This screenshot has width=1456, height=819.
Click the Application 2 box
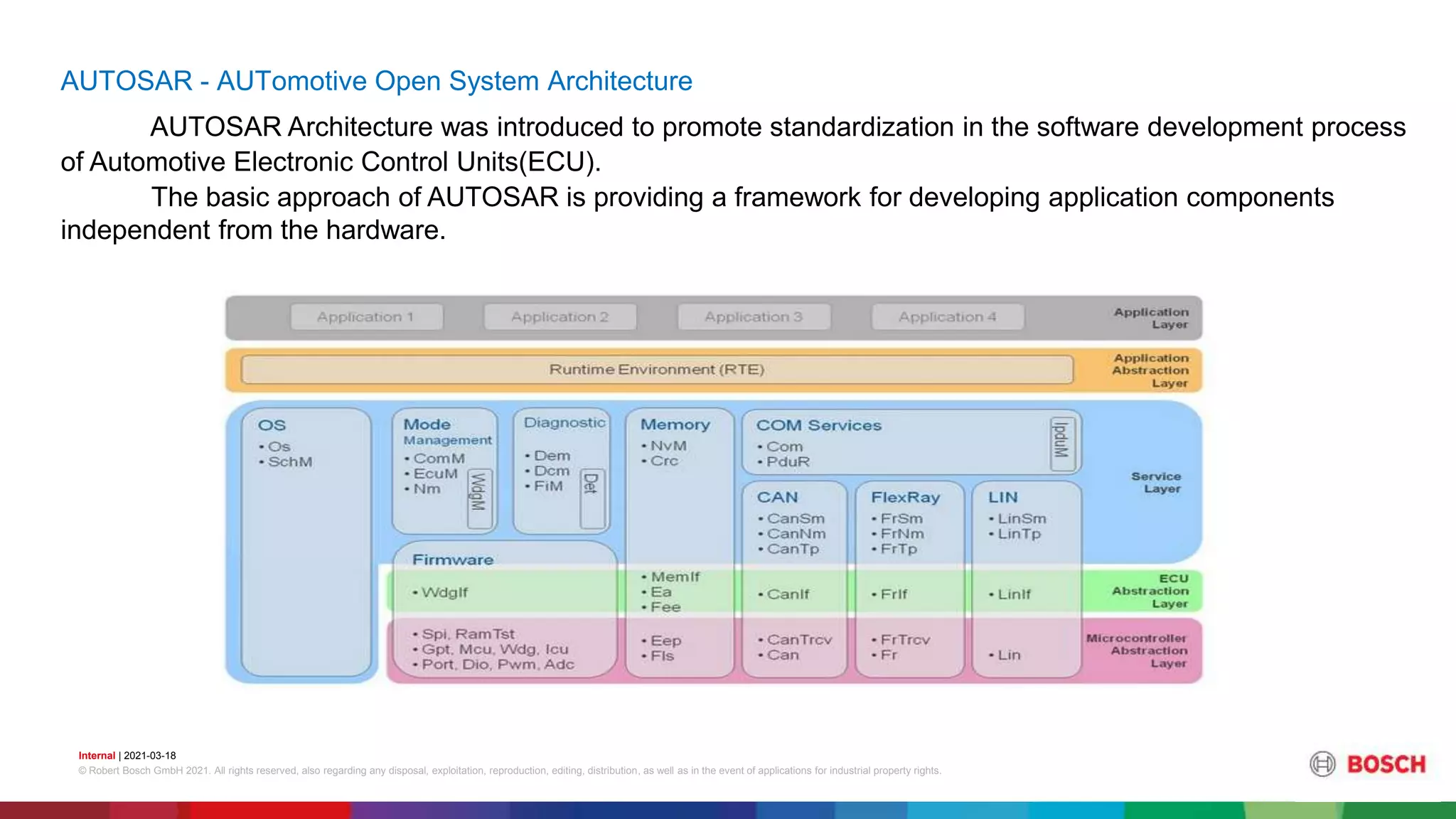(560, 317)
